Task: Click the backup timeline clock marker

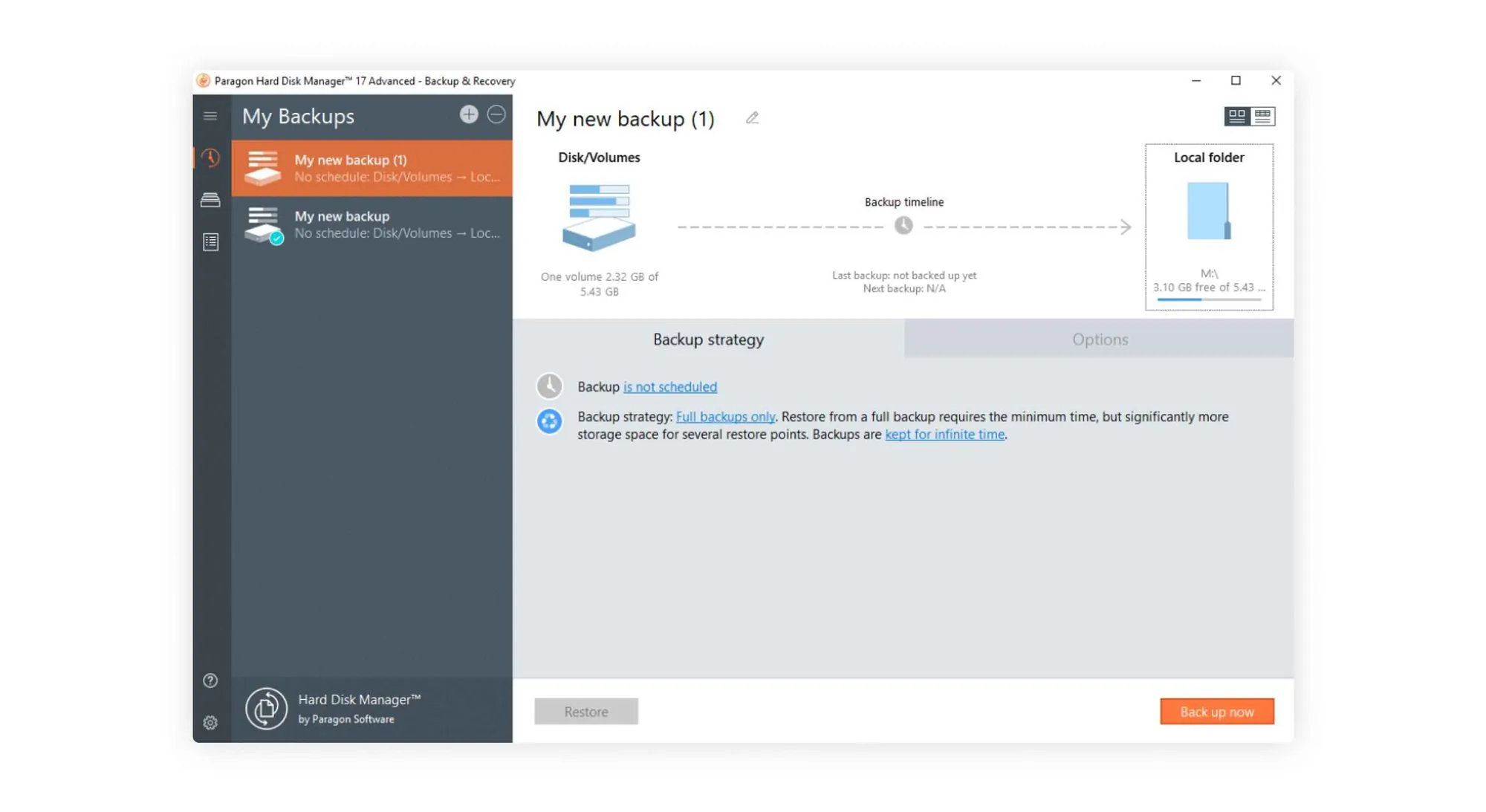Action: pyautogui.click(x=903, y=225)
